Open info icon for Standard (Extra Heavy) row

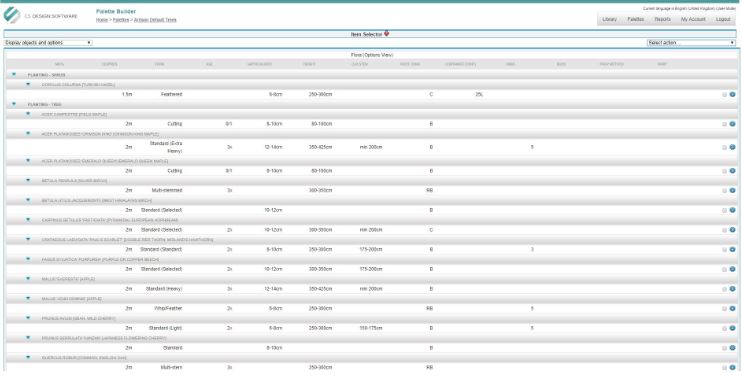[x=732, y=147]
